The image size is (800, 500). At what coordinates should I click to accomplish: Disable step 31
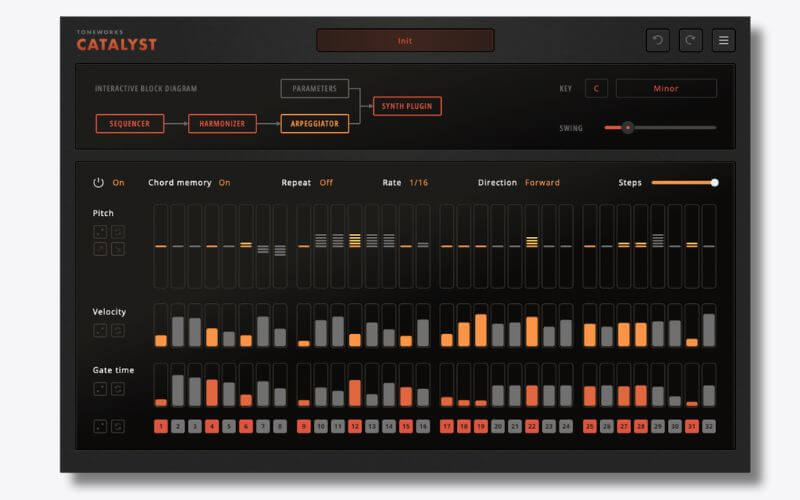692,426
